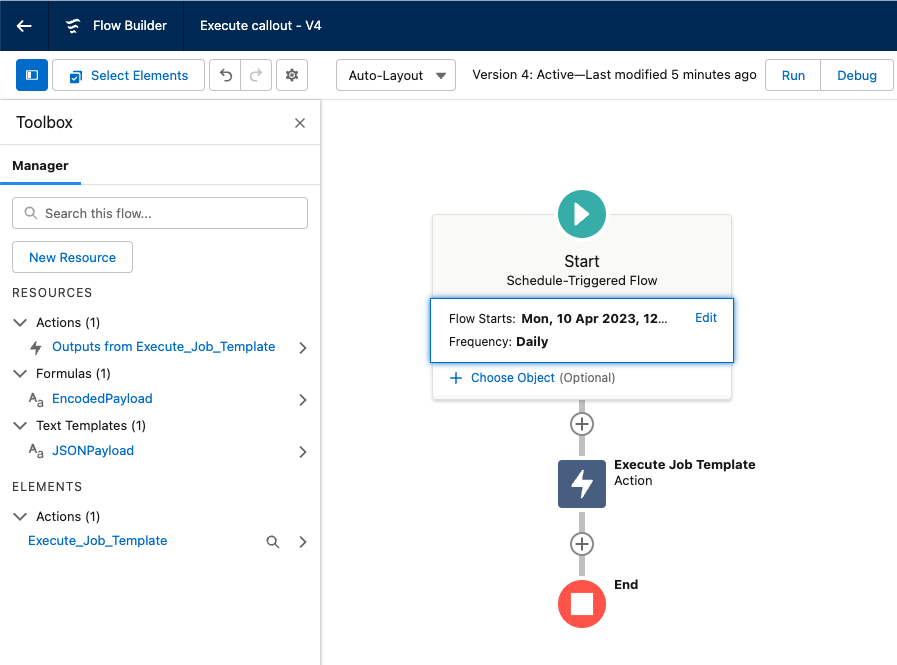Click the plus before the End node
The image size is (897, 665).
pyautogui.click(x=581, y=544)
